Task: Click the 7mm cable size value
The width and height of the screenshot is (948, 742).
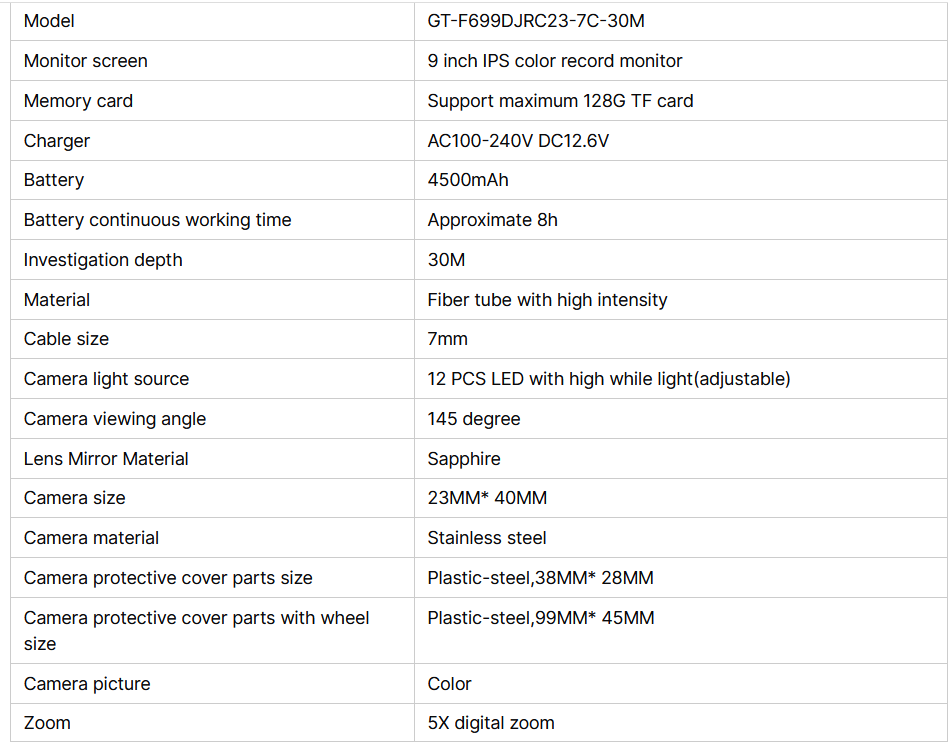Action: click(447, 339)
